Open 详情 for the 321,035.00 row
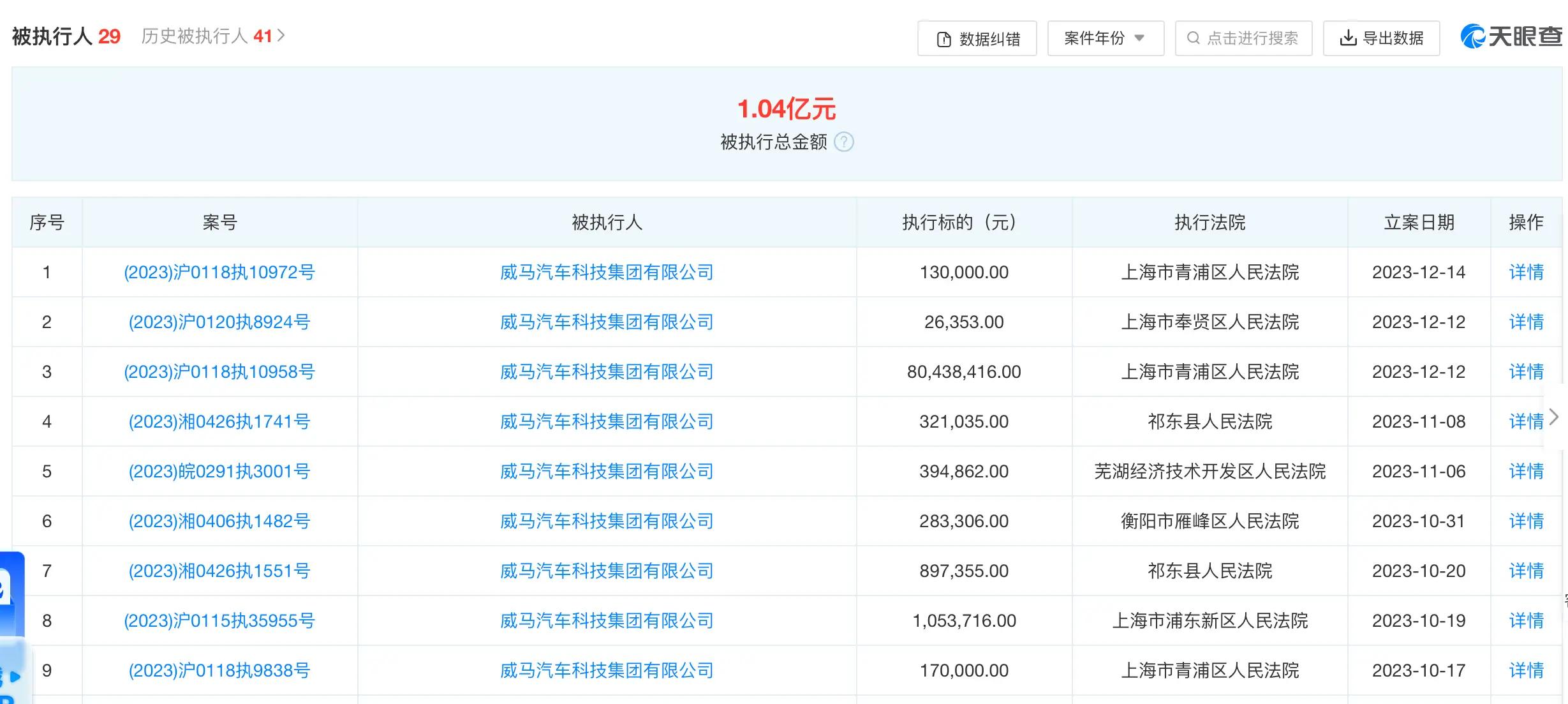The image size is (1568, 704). click(x=1526, y=422)
